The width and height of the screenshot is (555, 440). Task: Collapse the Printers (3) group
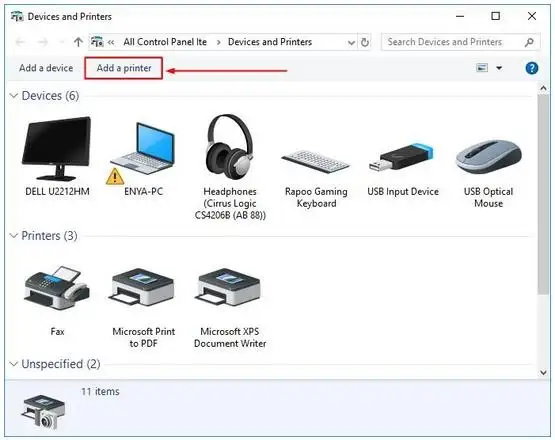pyautogui.click(x=13, y=236)
